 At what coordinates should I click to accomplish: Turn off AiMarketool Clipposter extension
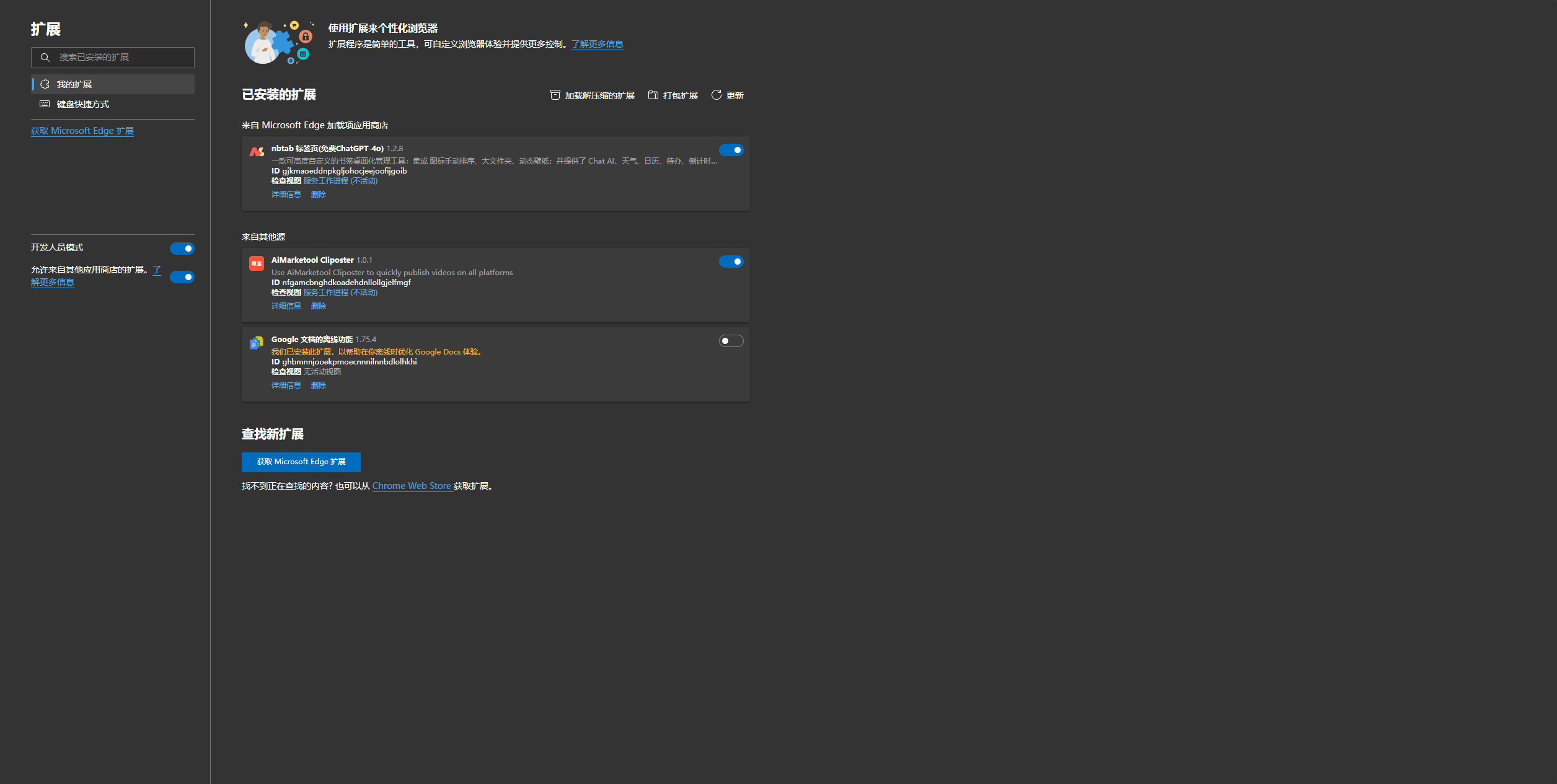731,262
